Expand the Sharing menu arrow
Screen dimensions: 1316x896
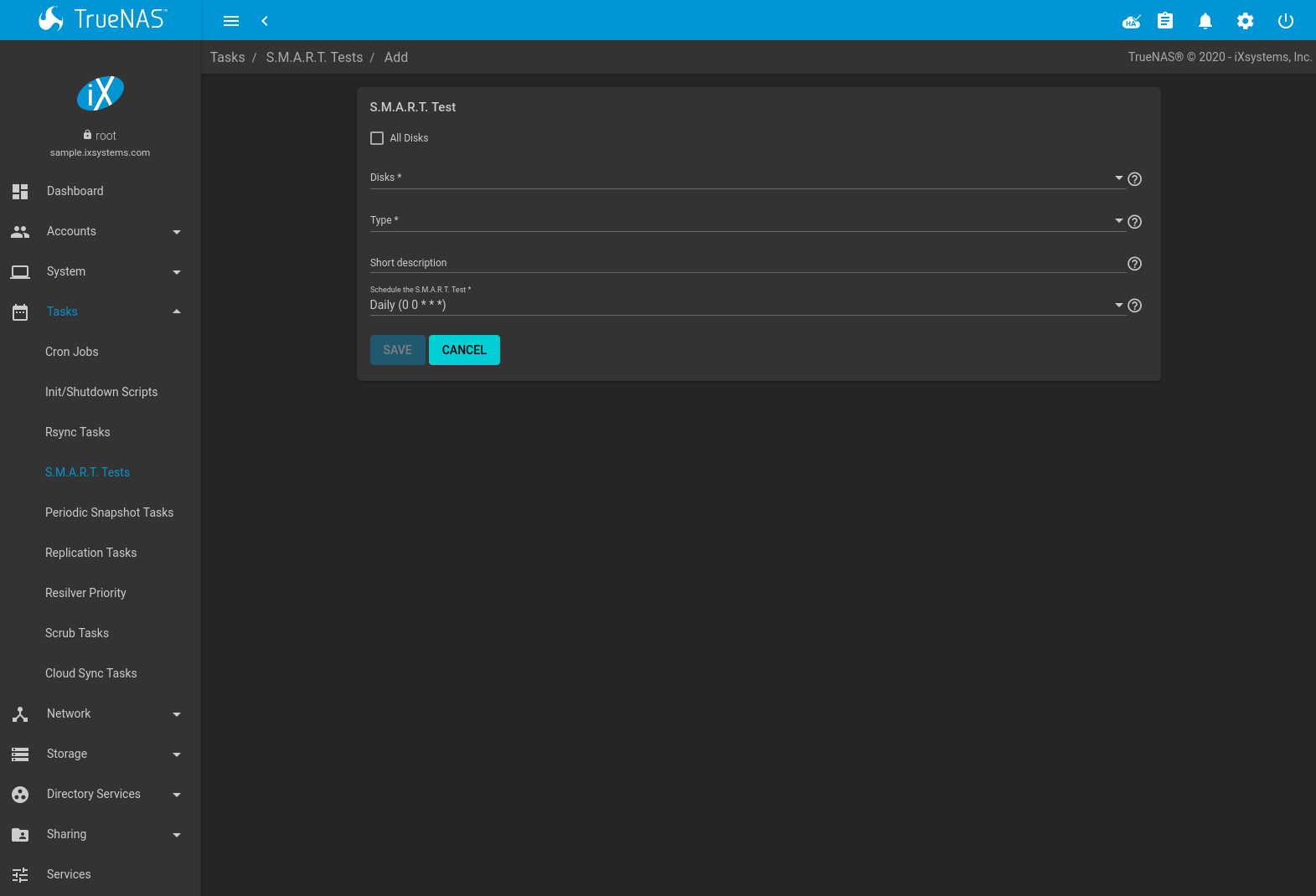(177, 835)
